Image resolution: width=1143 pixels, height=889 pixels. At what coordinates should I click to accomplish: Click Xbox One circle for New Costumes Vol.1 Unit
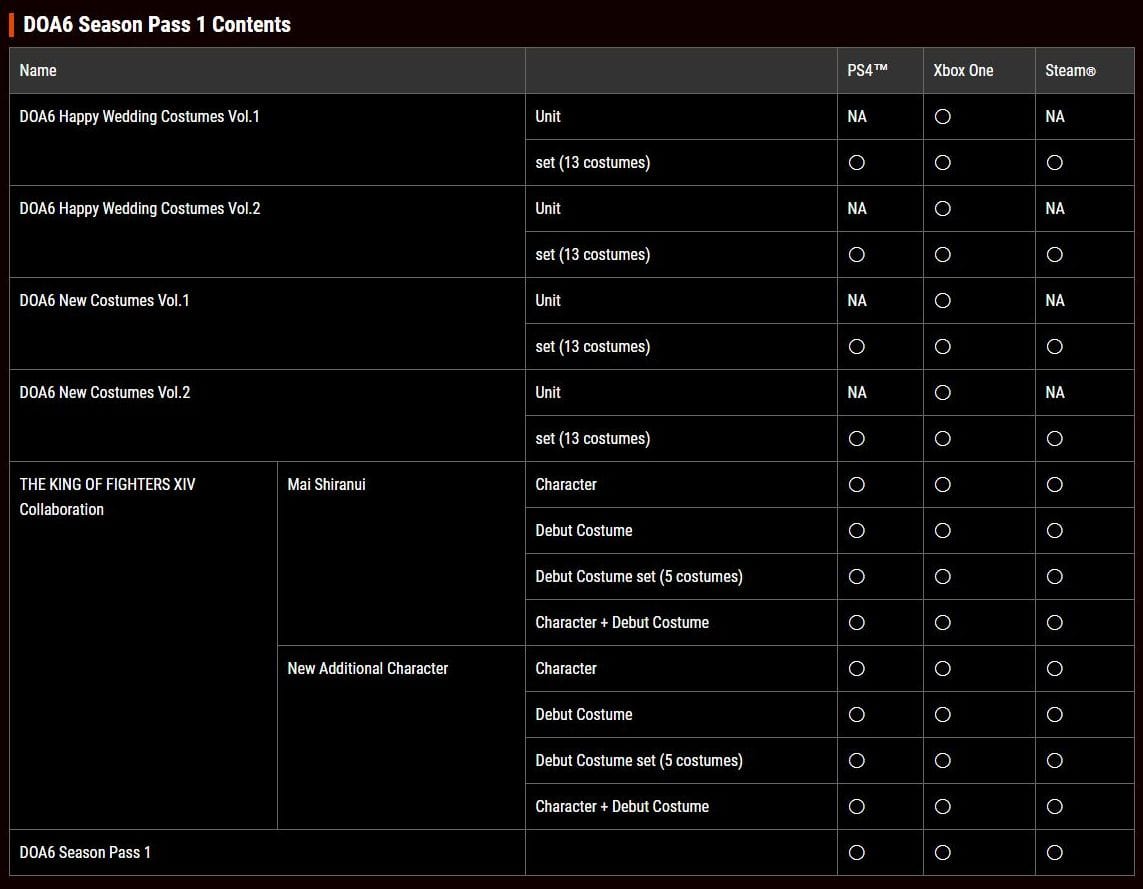[x=942, y=301]
